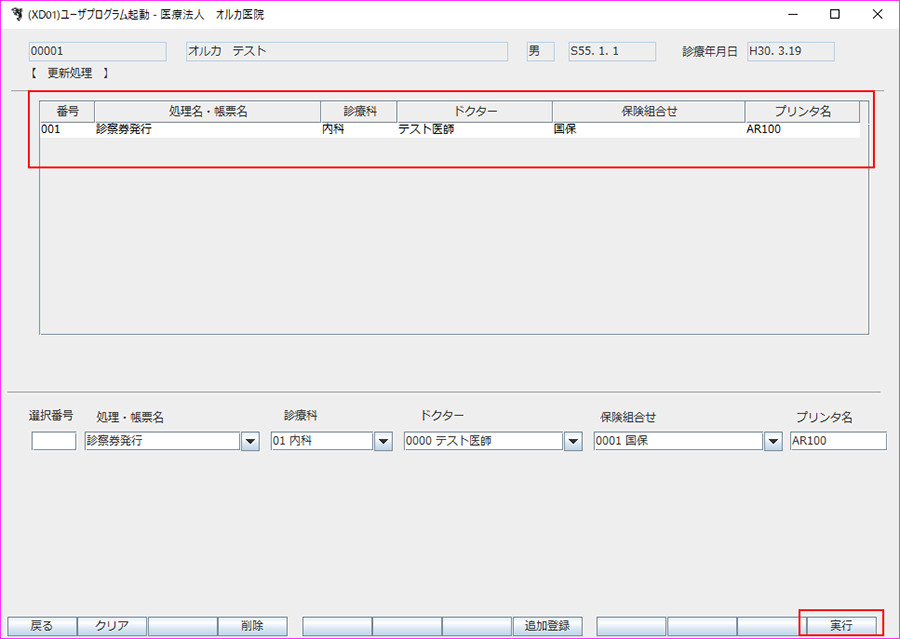Click the patient name field オルカ テスト
The height and width of the screenshot is (639, 900).
coord(345,51)
